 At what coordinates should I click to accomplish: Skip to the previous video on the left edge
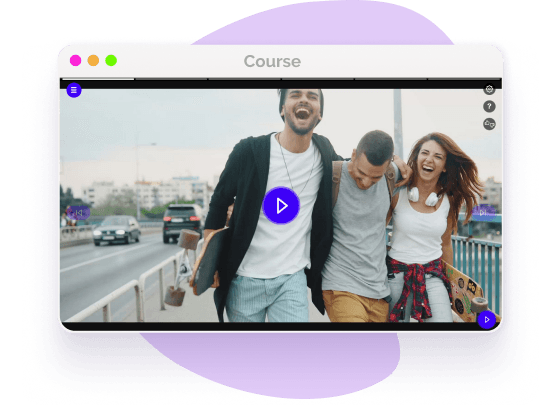(79, 212)
